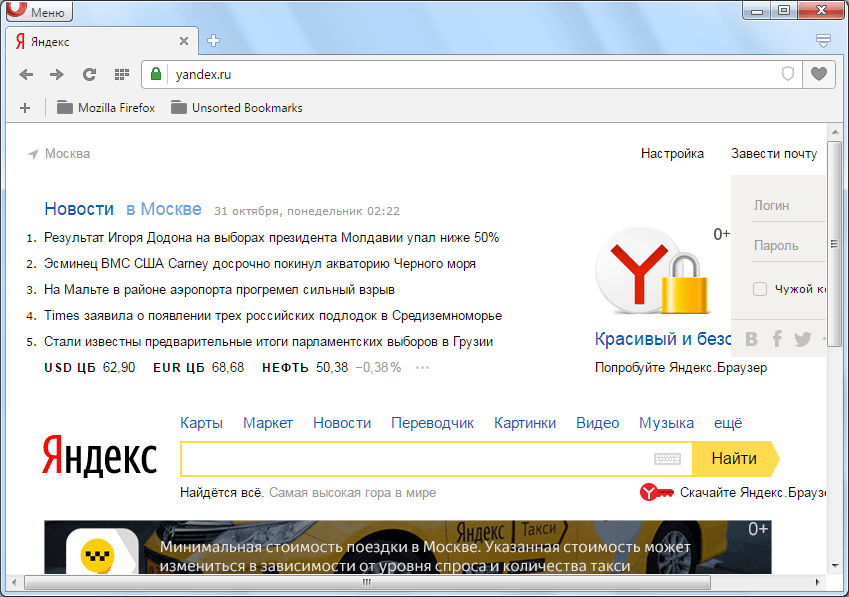Screen dimensions: 849x597
Task: Open the Новости service above the search box
Action: coord(342,423)
